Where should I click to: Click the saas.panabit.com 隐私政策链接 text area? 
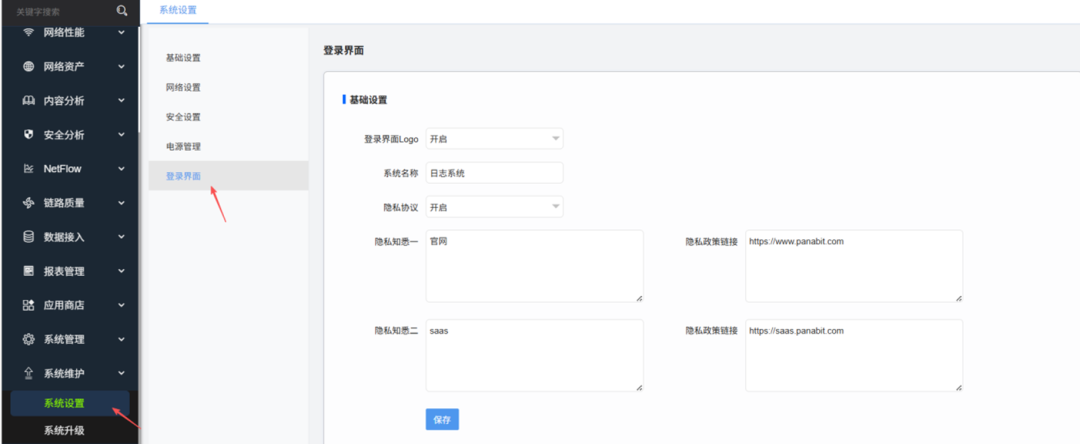click(x=854, y=355)
